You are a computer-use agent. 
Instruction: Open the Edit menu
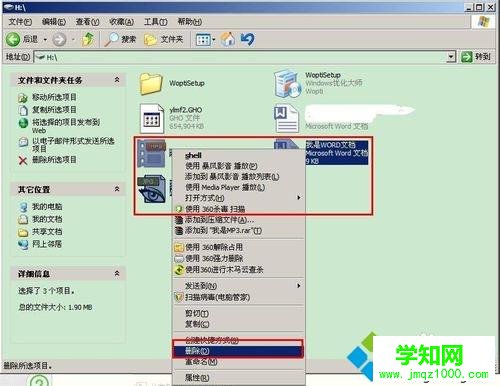(x=54, y=22)
